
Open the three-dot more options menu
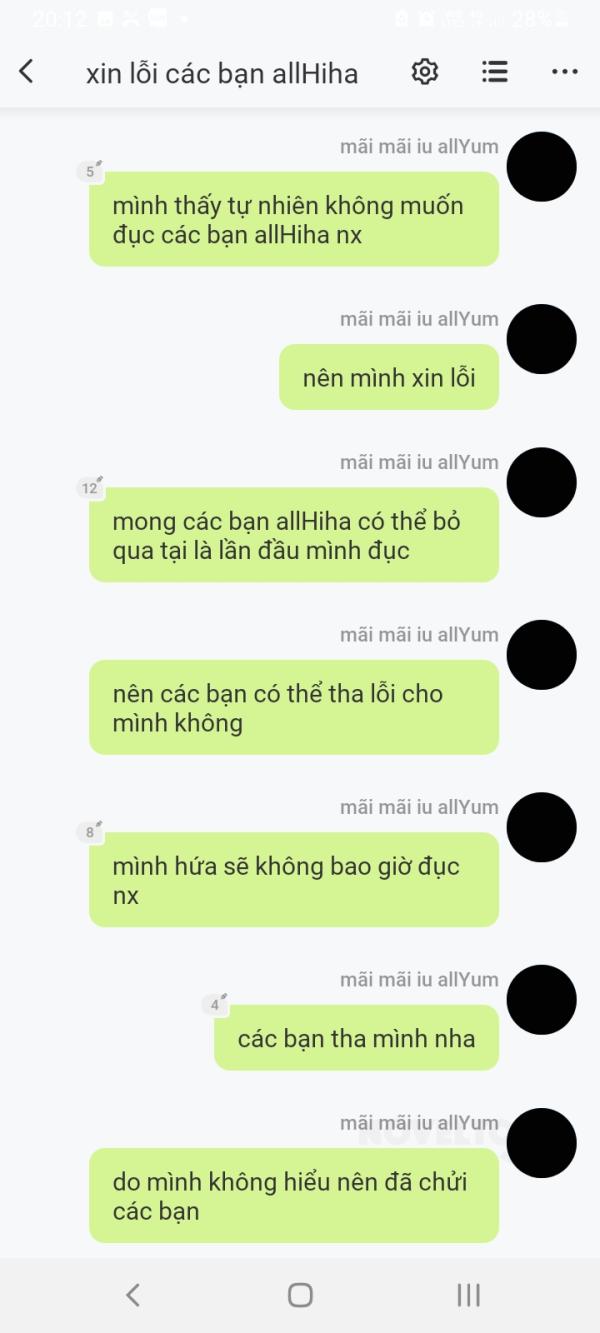565,71
